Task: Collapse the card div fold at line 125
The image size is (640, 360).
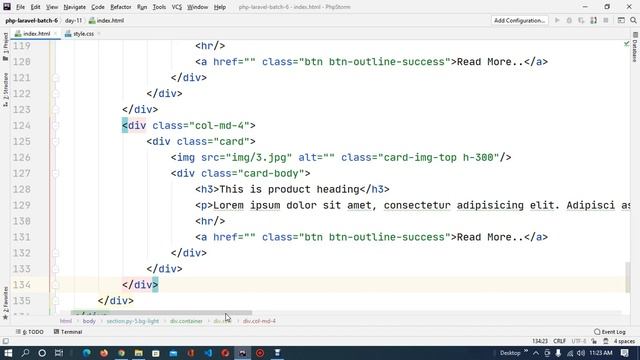Action: pos(56,142)
